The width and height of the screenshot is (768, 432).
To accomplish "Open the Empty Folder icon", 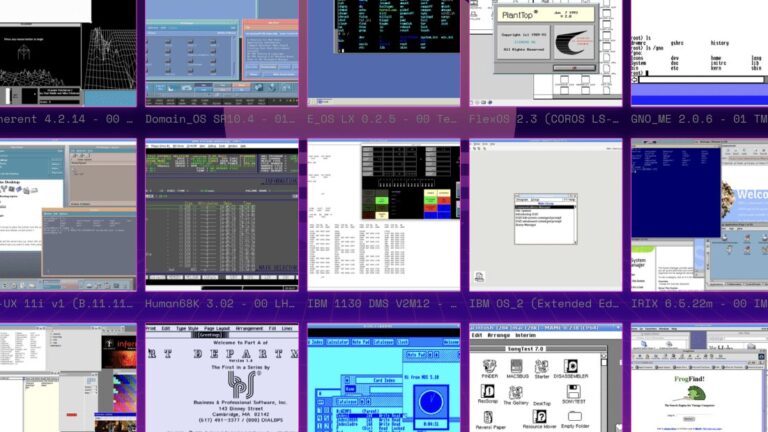I will point(575,419).
